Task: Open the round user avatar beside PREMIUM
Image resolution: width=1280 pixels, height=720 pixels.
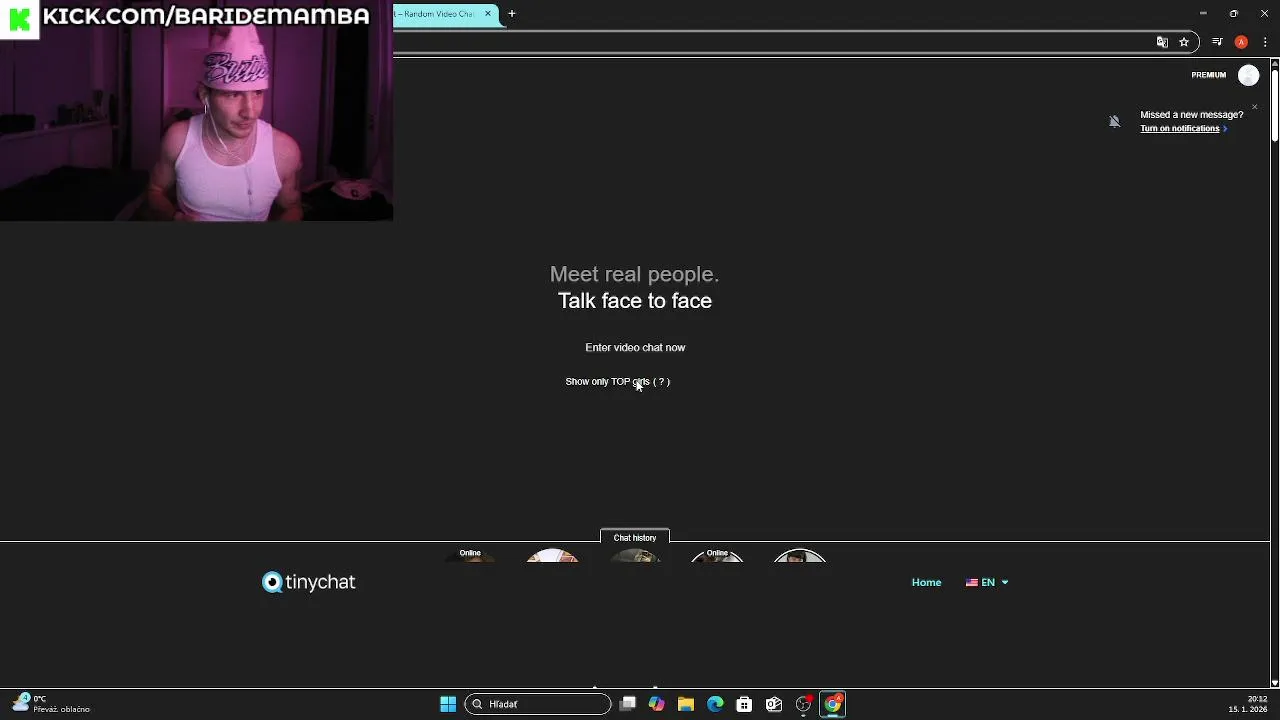Action: click(1249, 75)
